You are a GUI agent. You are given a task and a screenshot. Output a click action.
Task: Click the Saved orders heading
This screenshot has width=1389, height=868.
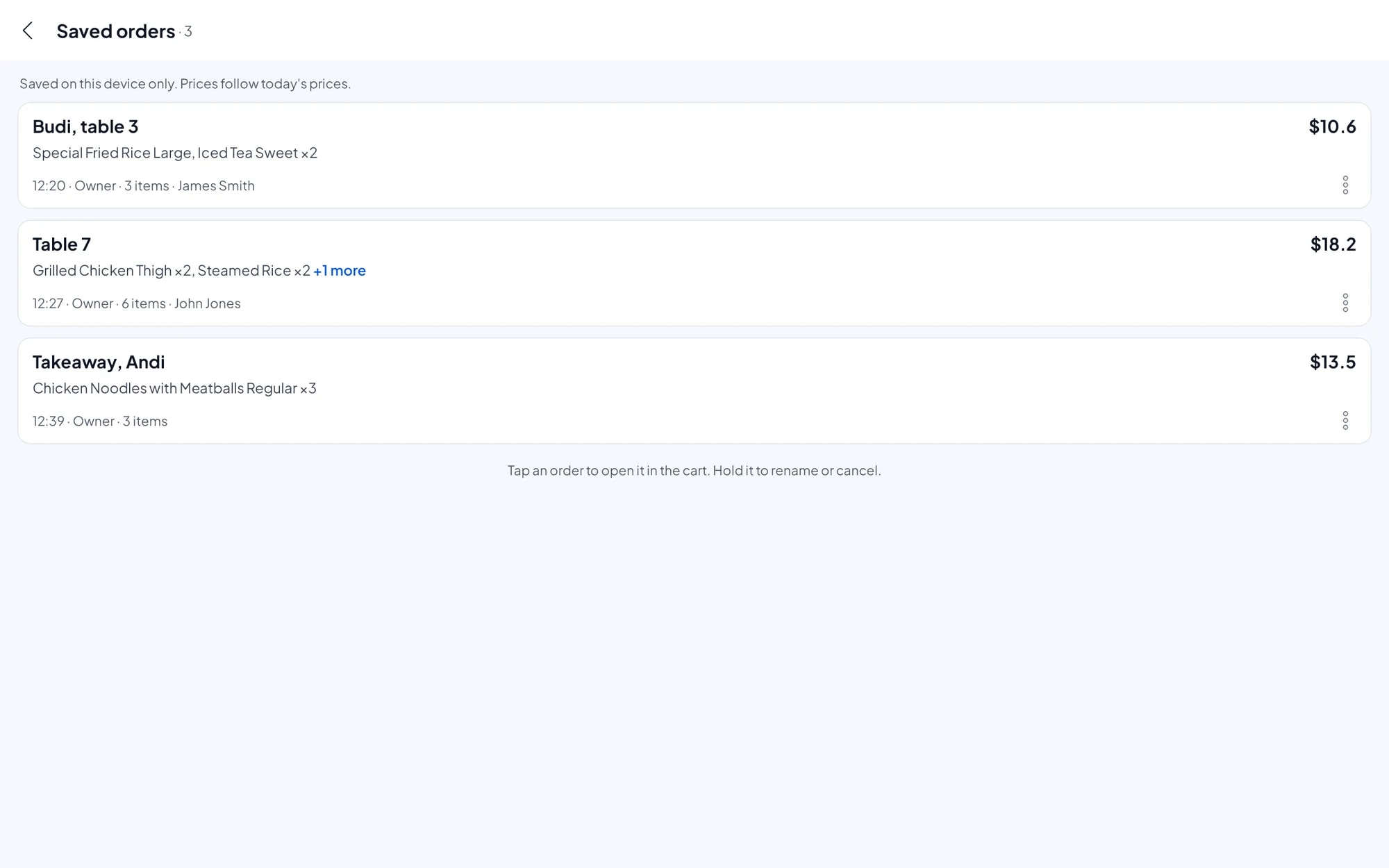click(116, 31)
